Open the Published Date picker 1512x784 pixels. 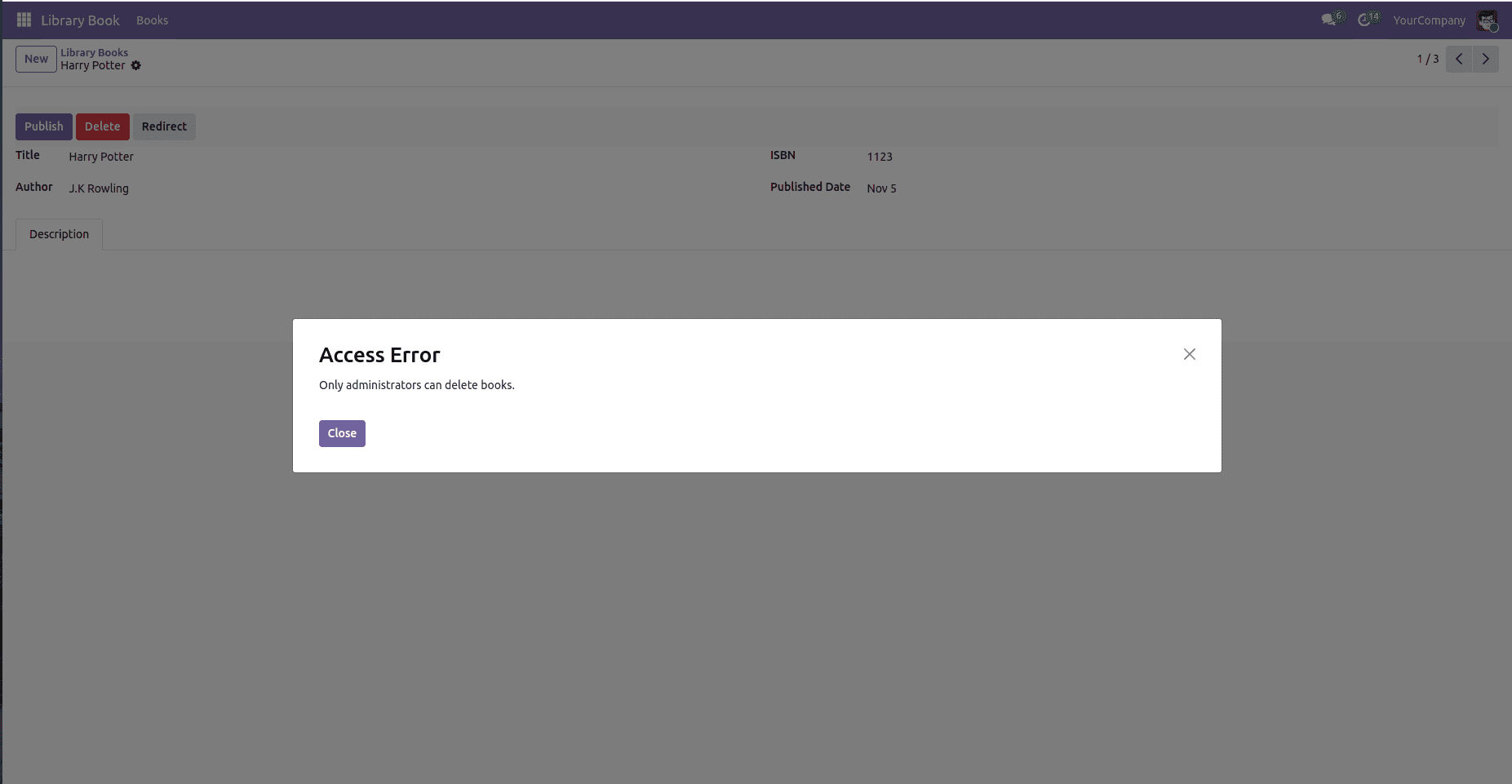[882, 188]
